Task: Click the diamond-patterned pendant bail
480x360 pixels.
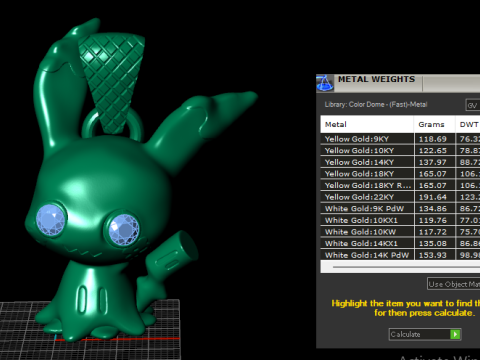Action: click(111, 82)
